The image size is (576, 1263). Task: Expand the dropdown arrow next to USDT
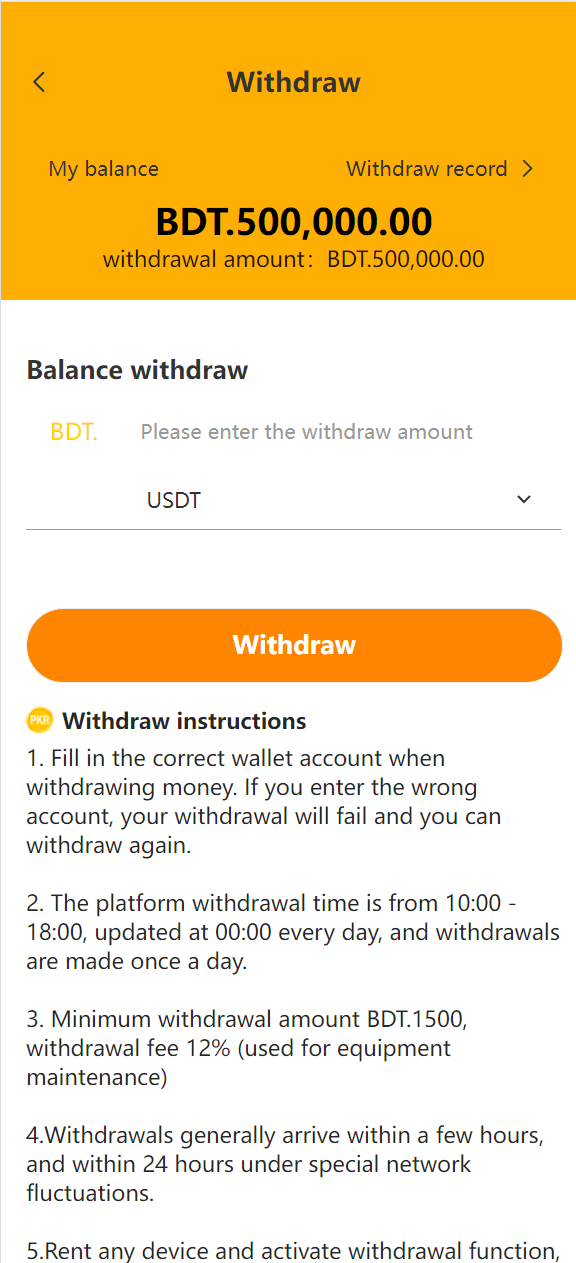point(524,500)
